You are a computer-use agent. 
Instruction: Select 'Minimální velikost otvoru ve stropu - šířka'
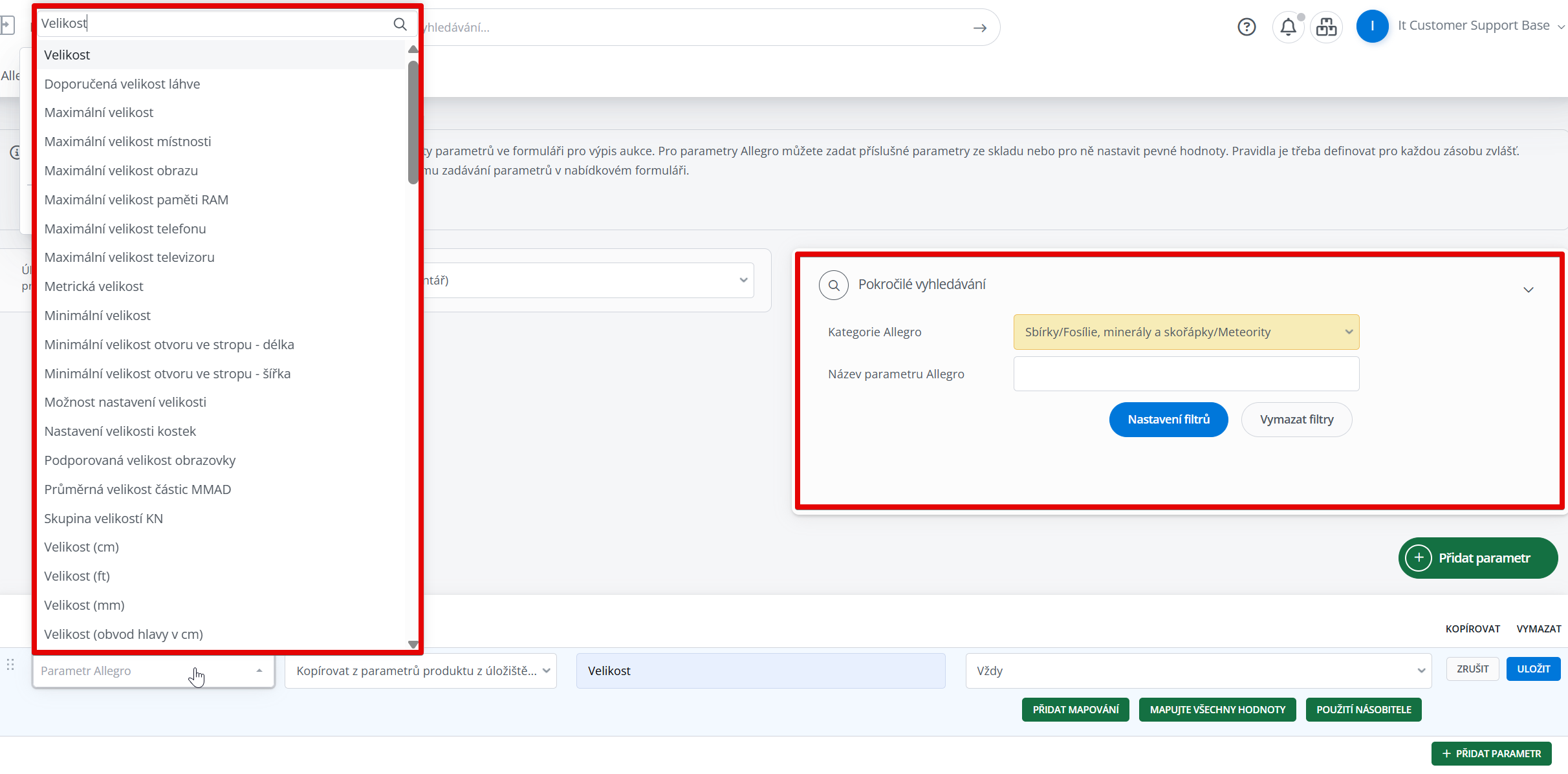click(221, 374)
